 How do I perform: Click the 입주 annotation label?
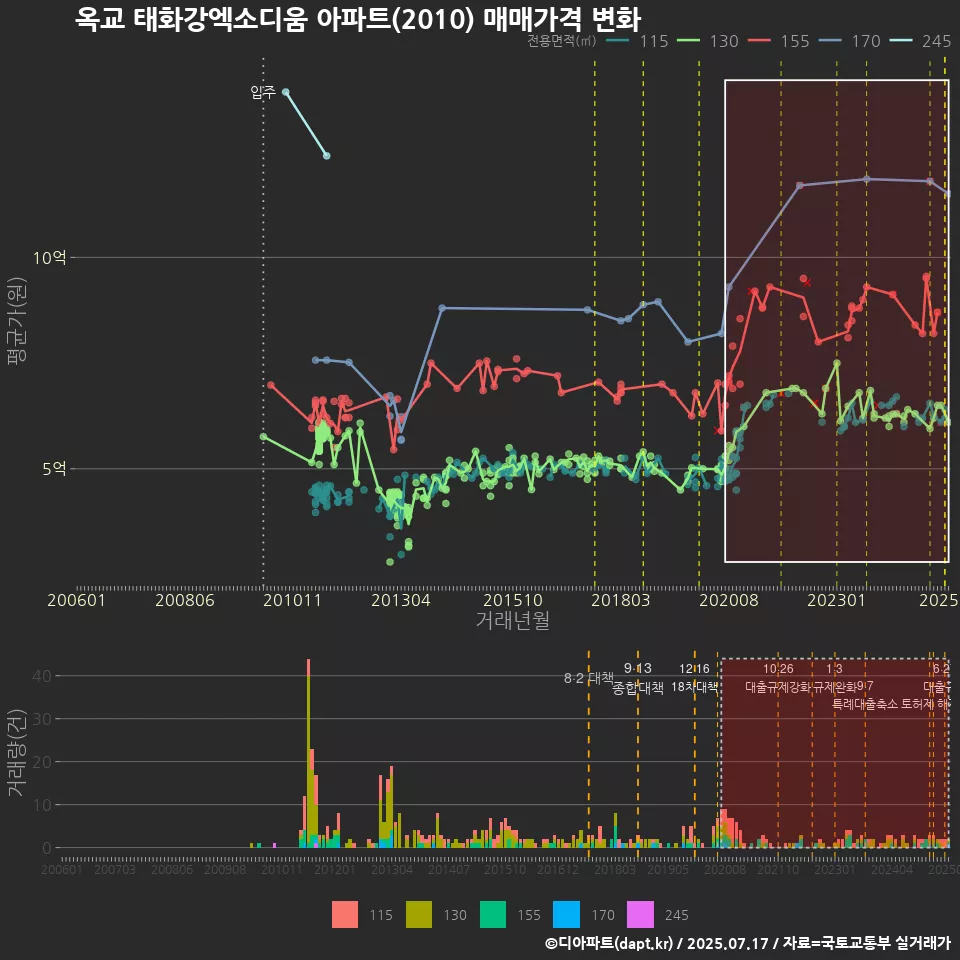pos(263,92)
